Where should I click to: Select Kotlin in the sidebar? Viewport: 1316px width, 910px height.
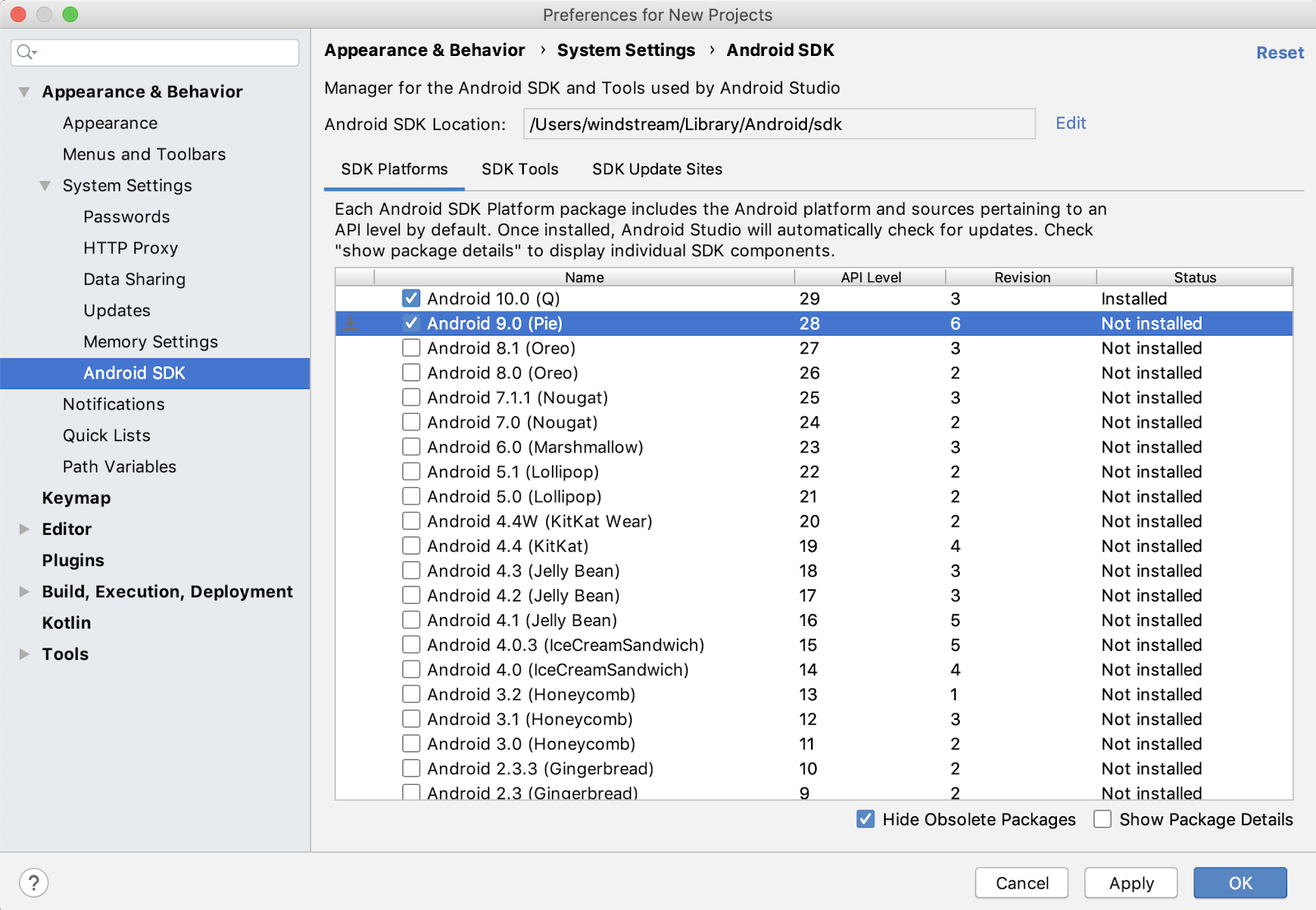point(67,624)
